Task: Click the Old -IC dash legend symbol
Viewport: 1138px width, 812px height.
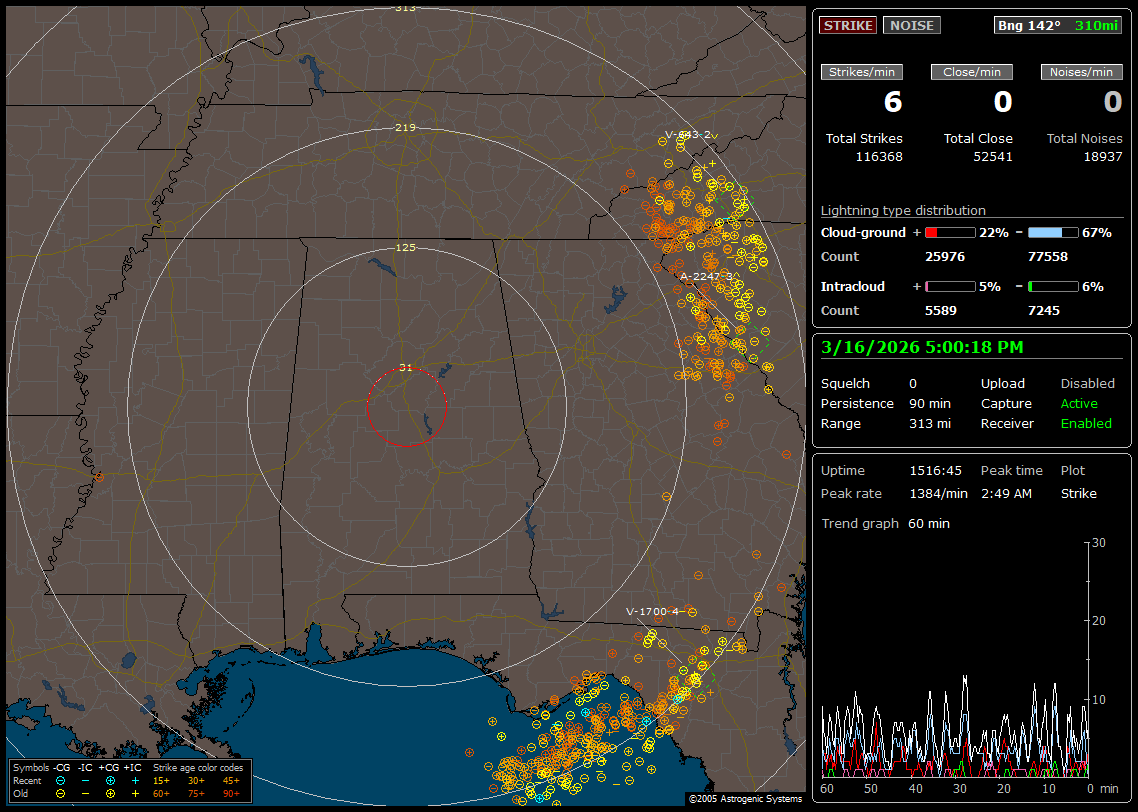Action: 85,793
